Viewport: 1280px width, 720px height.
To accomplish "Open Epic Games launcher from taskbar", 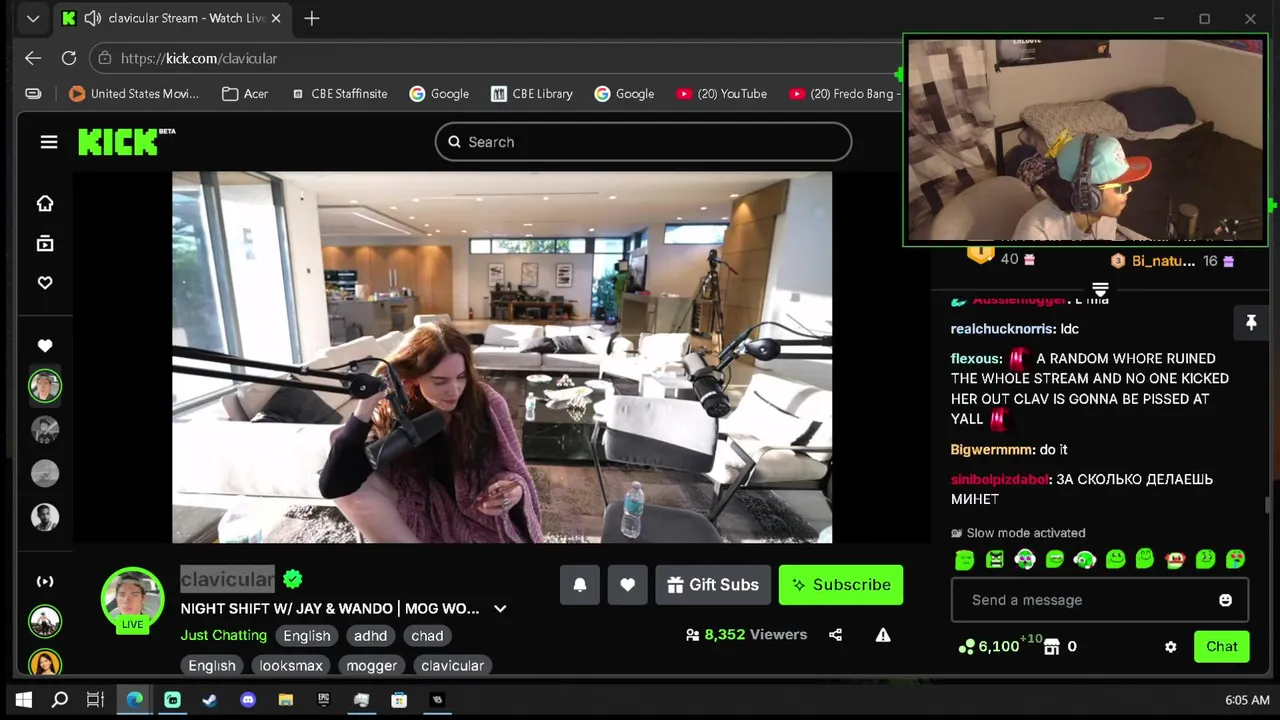I will coord(324,700).
